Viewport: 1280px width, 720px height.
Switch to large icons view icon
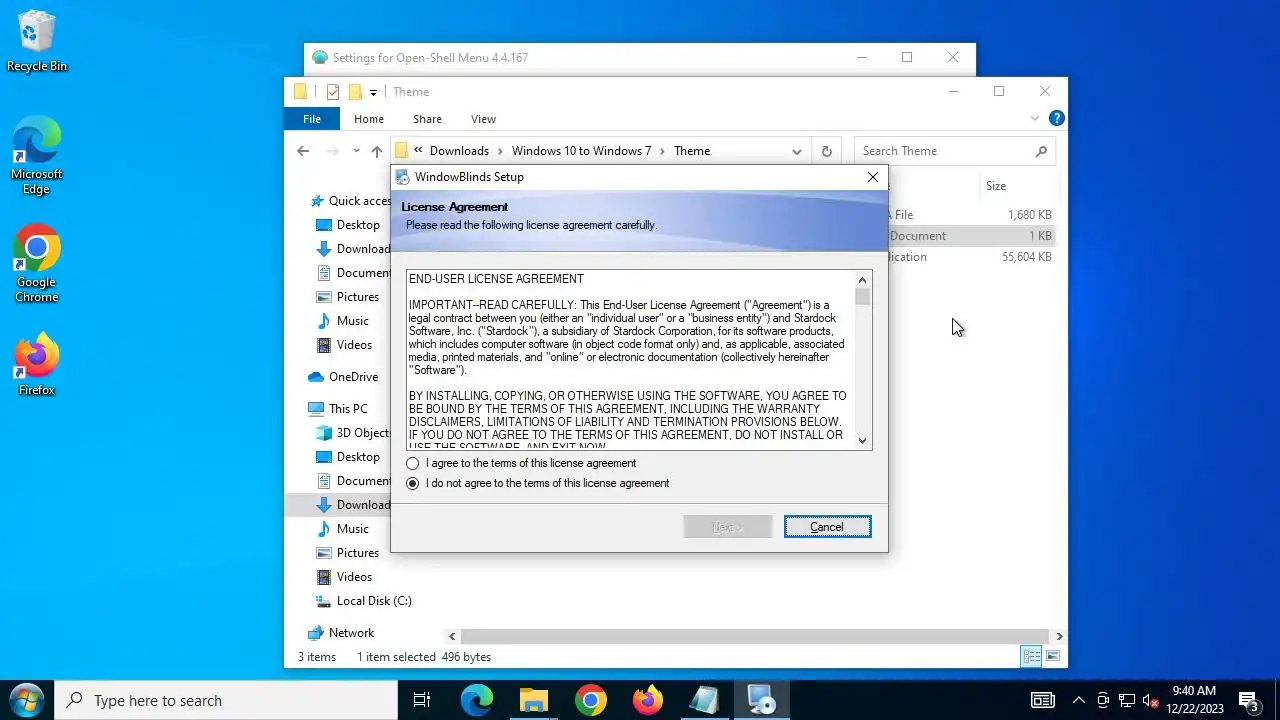(x=1053, y=657)
